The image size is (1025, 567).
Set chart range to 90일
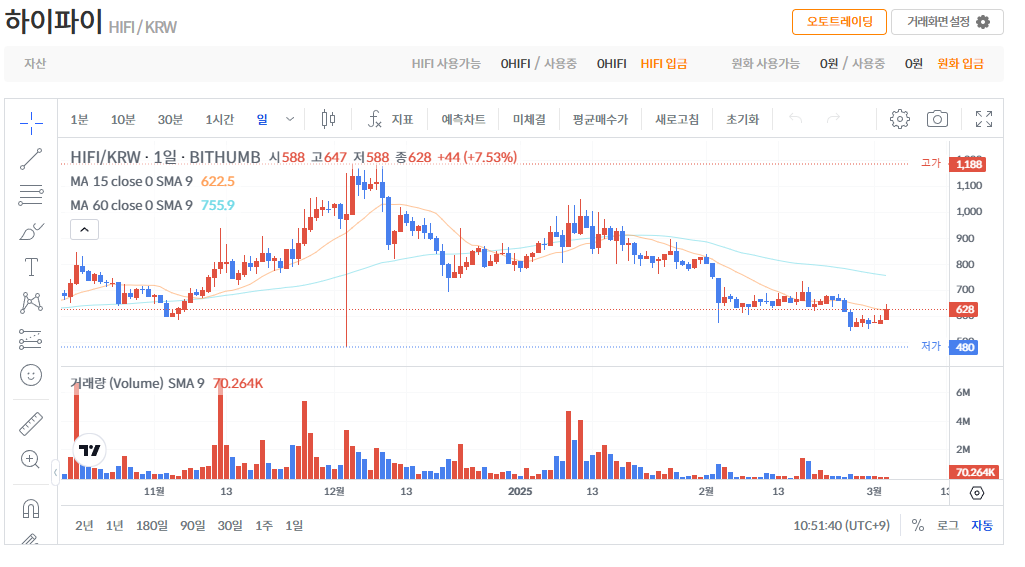pyautogui.click(x=192, y=525)
